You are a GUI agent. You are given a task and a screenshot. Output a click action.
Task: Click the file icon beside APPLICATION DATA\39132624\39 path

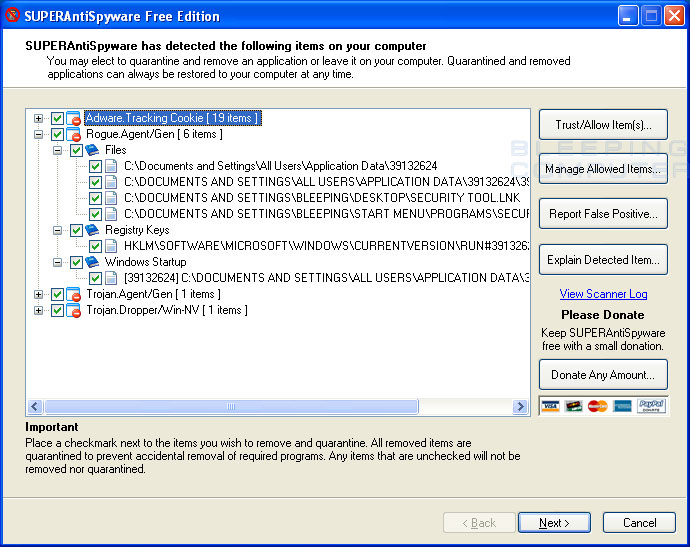[111, 182]
